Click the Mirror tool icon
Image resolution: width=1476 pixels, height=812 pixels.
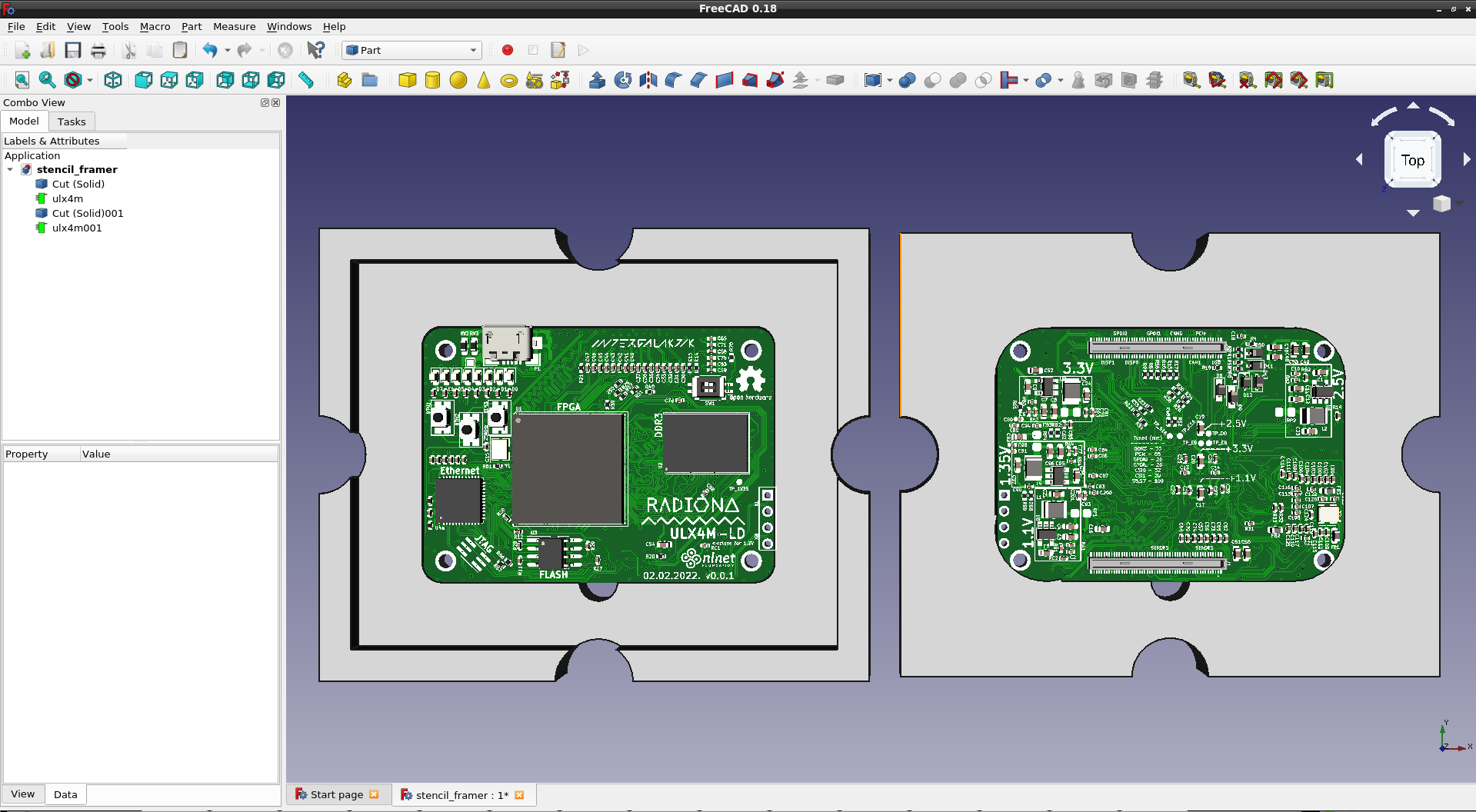[x=648, y=80]
